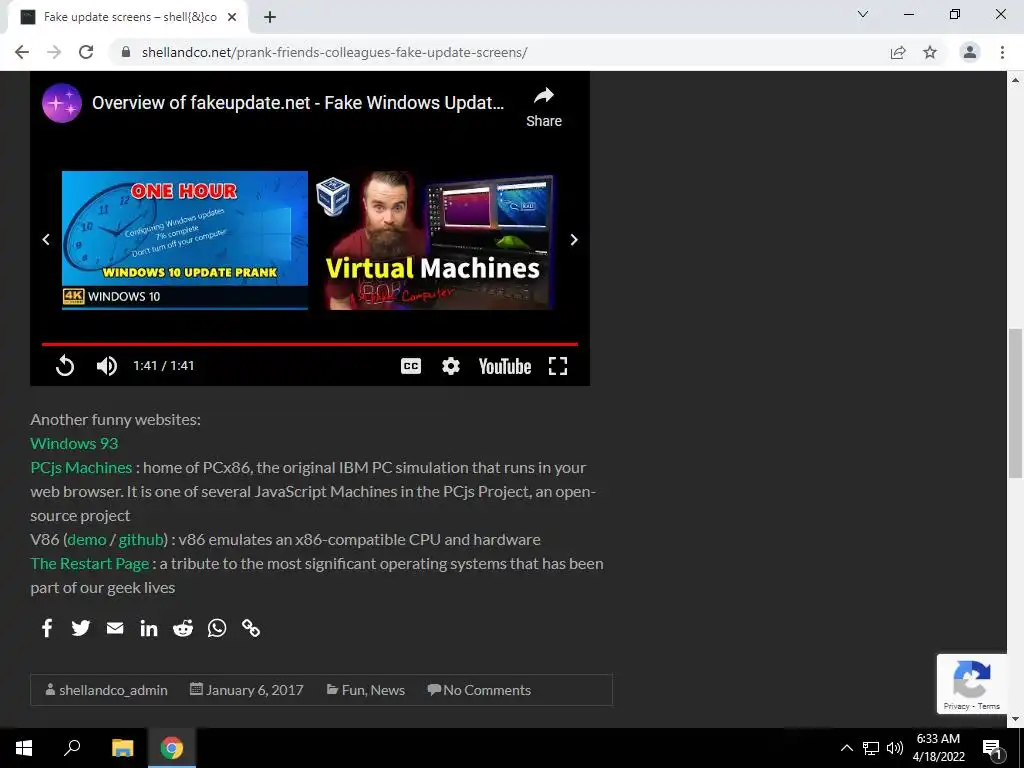
Task: Go forward in browser
Action: pos(54,52)
